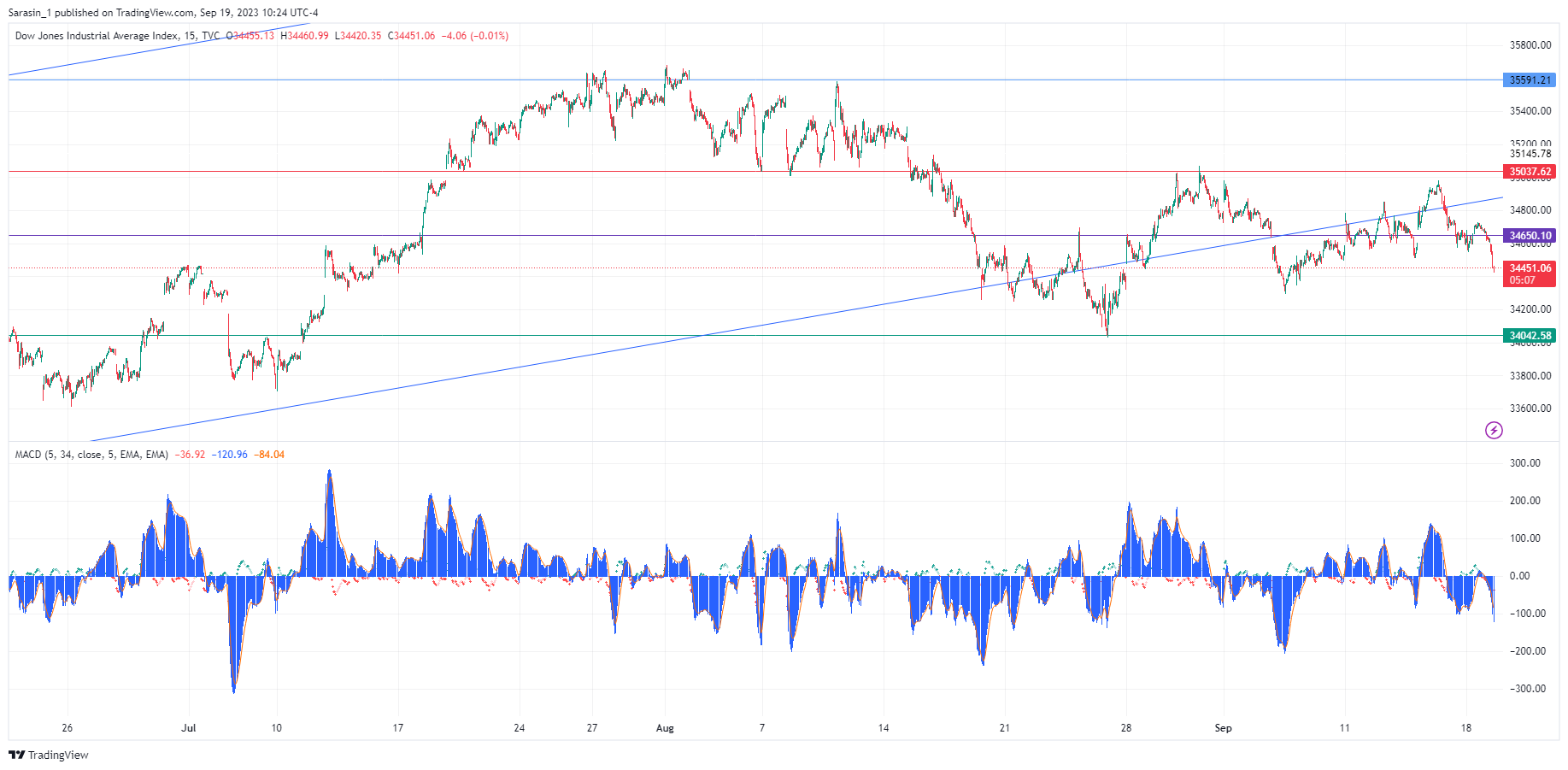1568x770 pixels.
Task: Click the date label 24 on time axis
Action: 520,728
